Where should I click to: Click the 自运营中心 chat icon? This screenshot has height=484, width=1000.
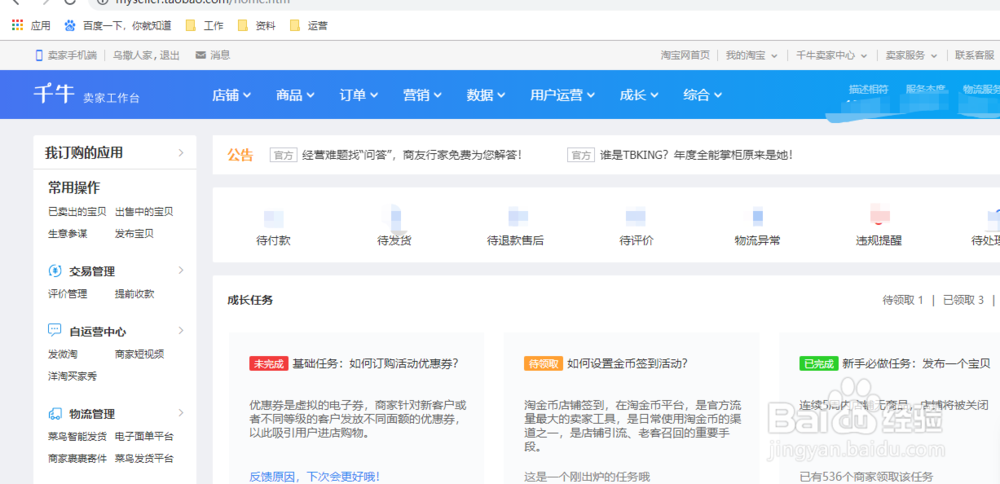coord(55,331)
